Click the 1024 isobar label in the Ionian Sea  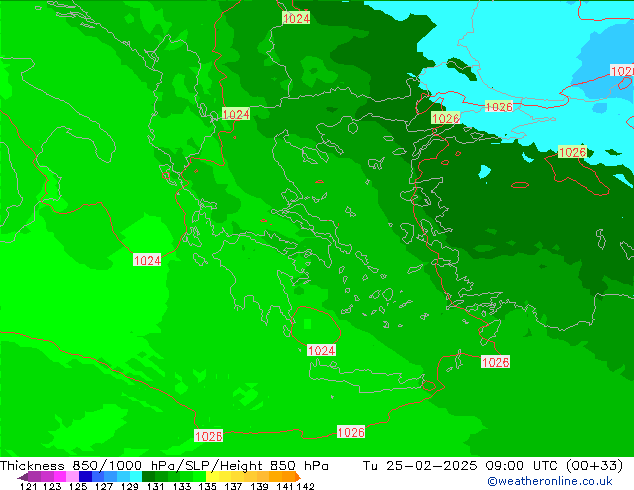147,260
